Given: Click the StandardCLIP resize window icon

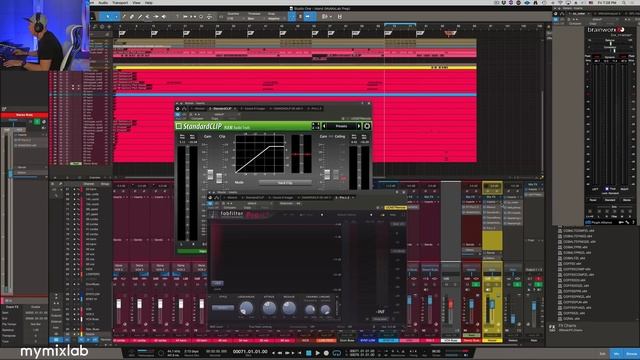Looking at the screenshot, I should (316, 126).
